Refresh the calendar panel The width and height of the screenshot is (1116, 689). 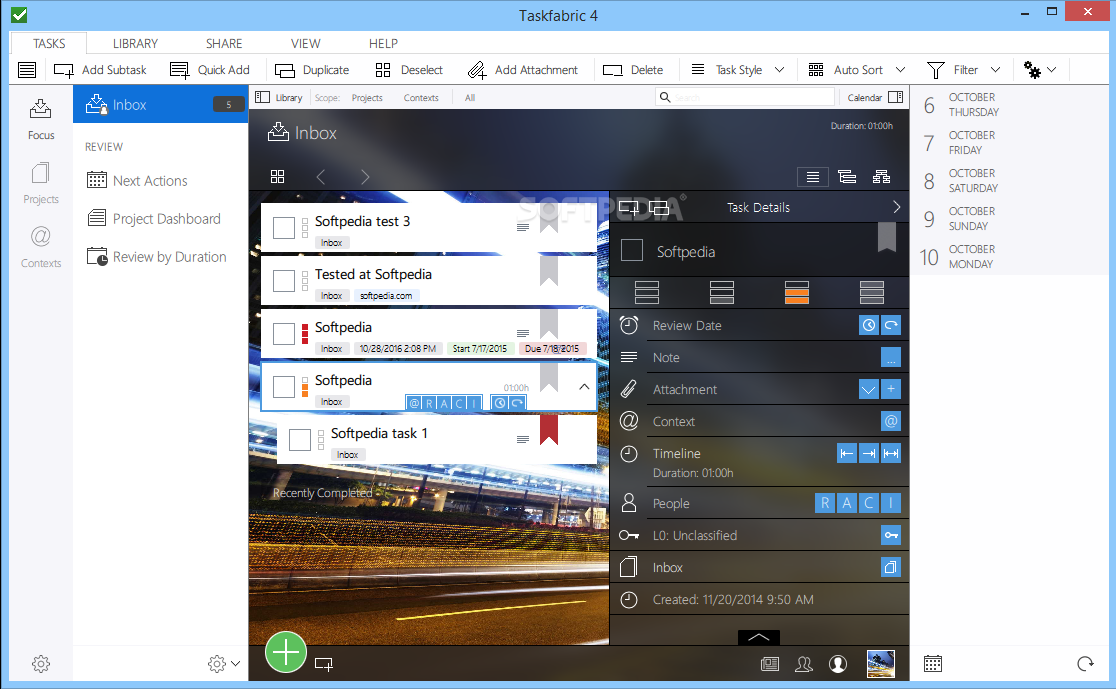point(1085,664)
